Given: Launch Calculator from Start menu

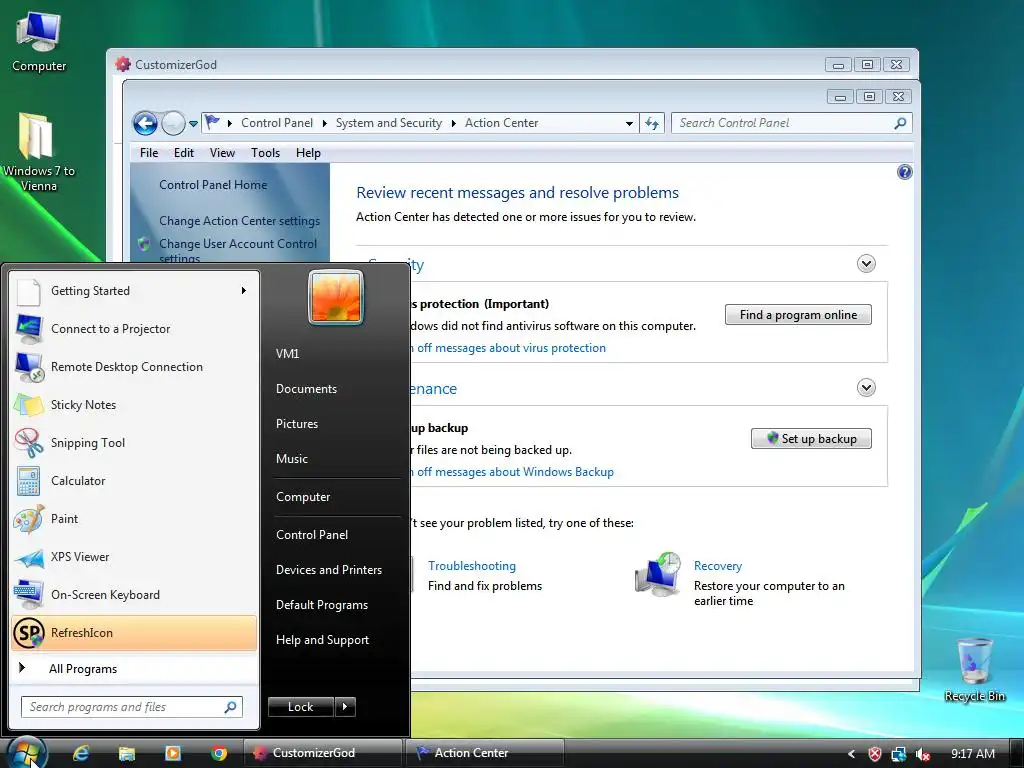Looking at the screenshot, I should click(x=134, y=481).
